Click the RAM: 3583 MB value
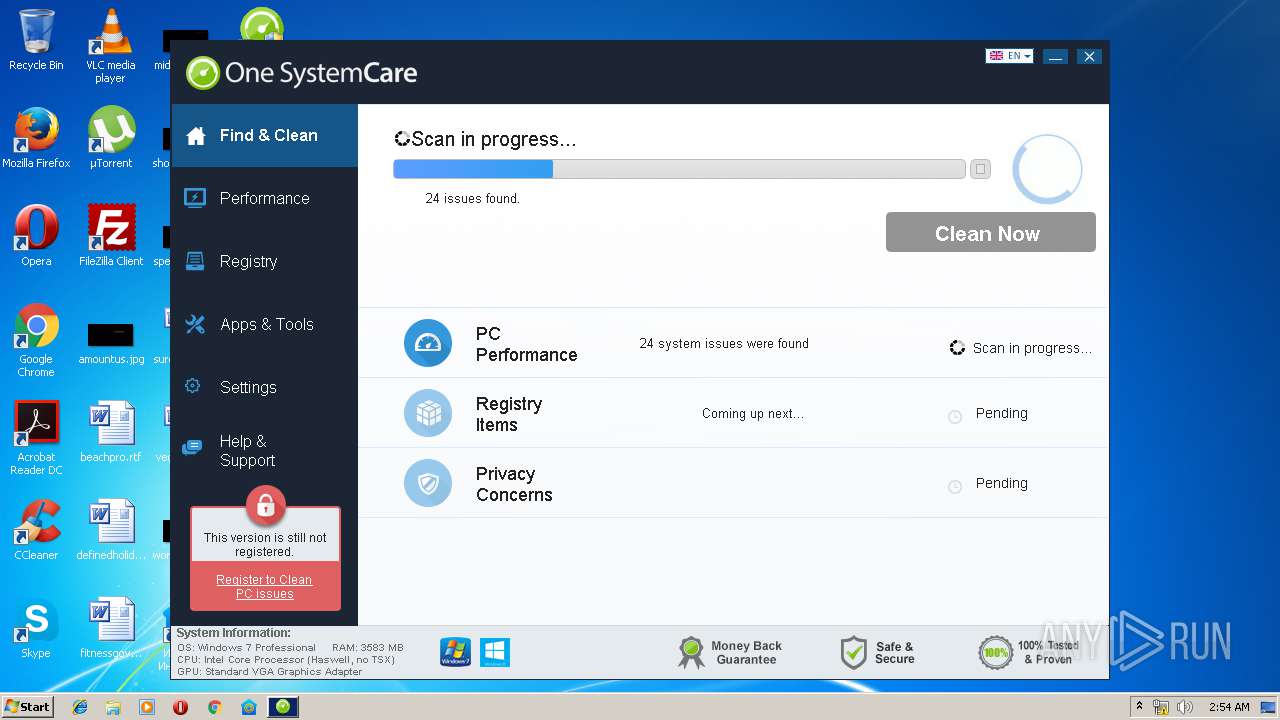Viewport: 1280px width, 720px height. pyautogui.click(x=368, y=647)
